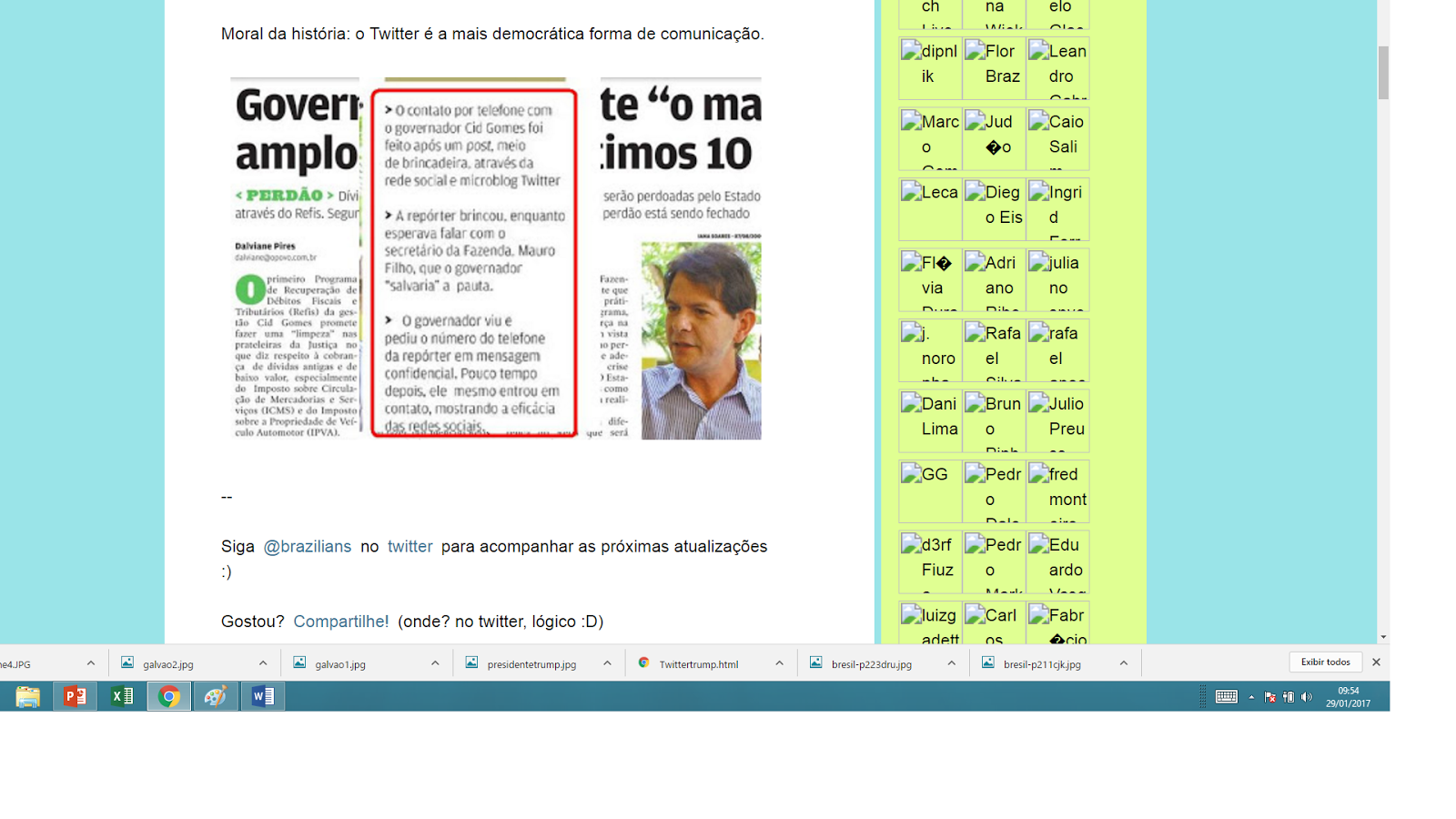Open follower Marco's avatar

pos(930,138)
